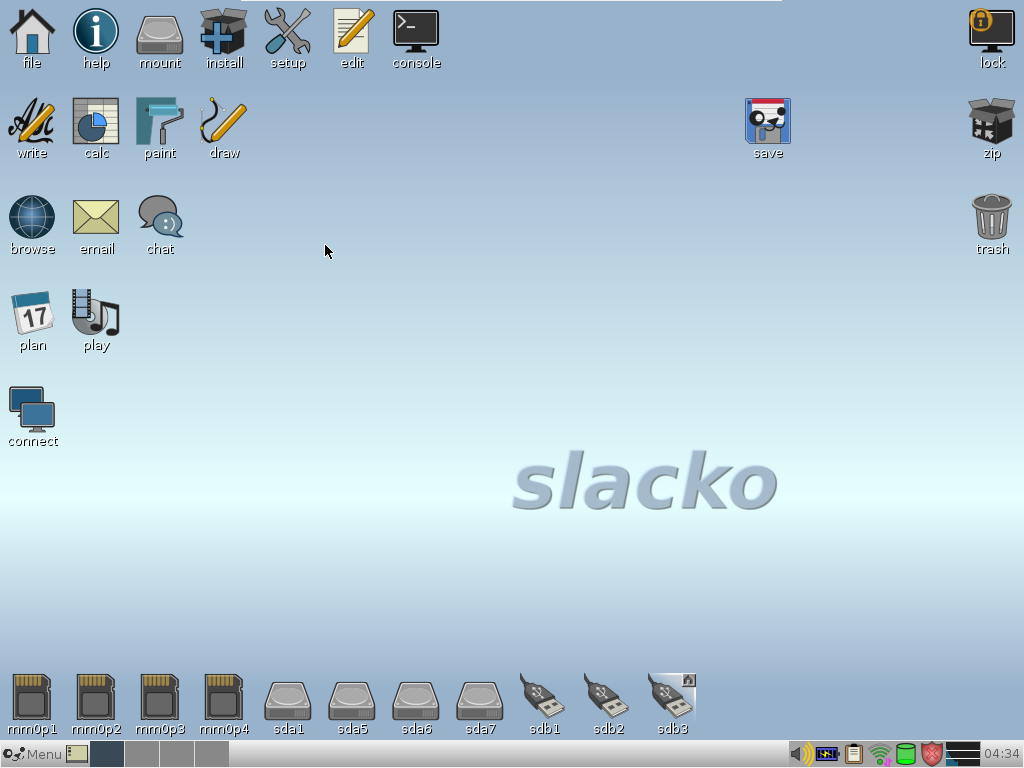1024x768 pixels.
Task: Open the draw vector icon
Action: [x=224, y=121]
